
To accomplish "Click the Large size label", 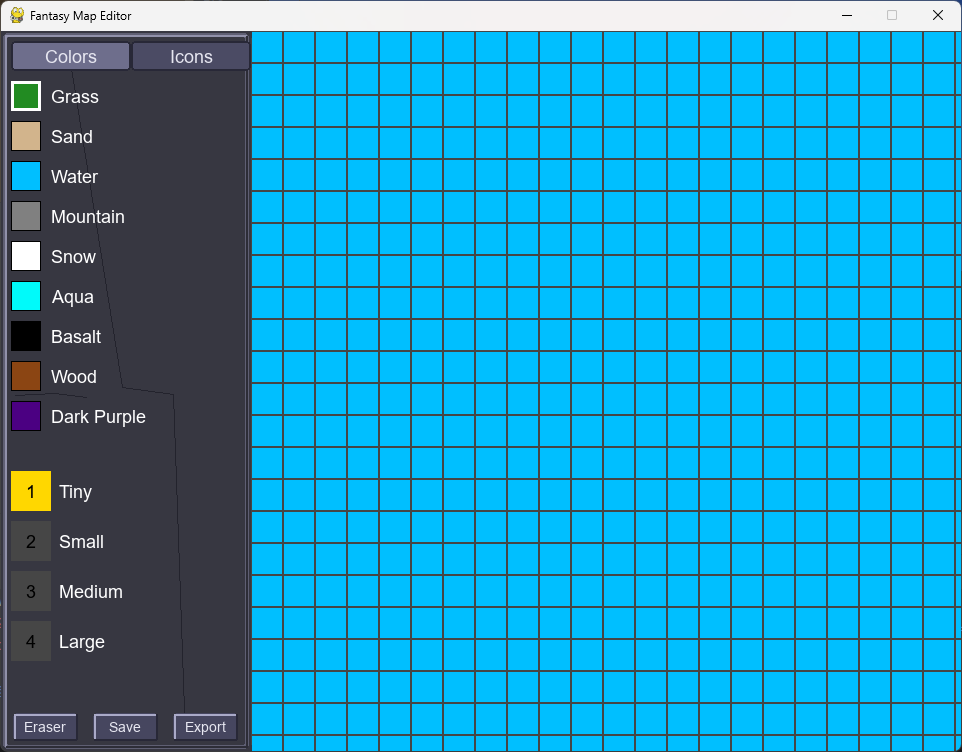I will 82,642.
